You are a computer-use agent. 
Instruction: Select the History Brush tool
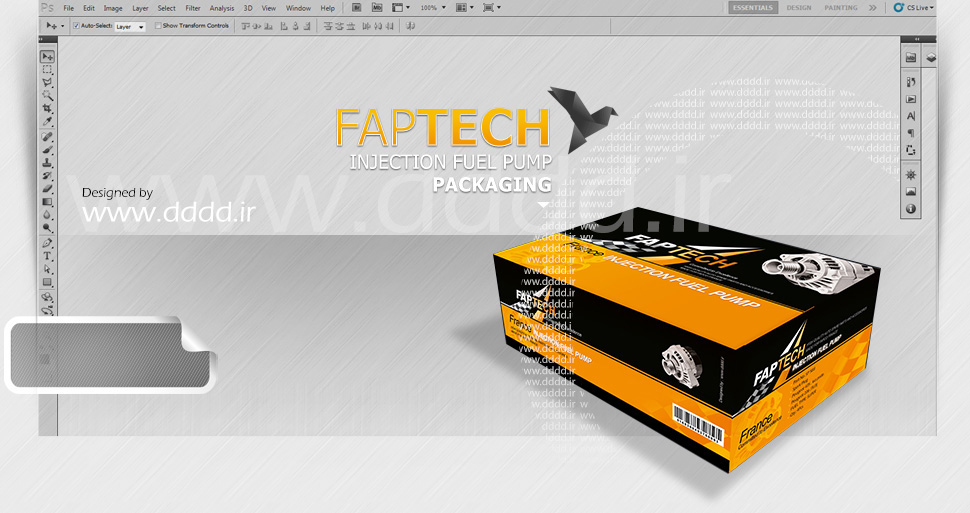47,176
